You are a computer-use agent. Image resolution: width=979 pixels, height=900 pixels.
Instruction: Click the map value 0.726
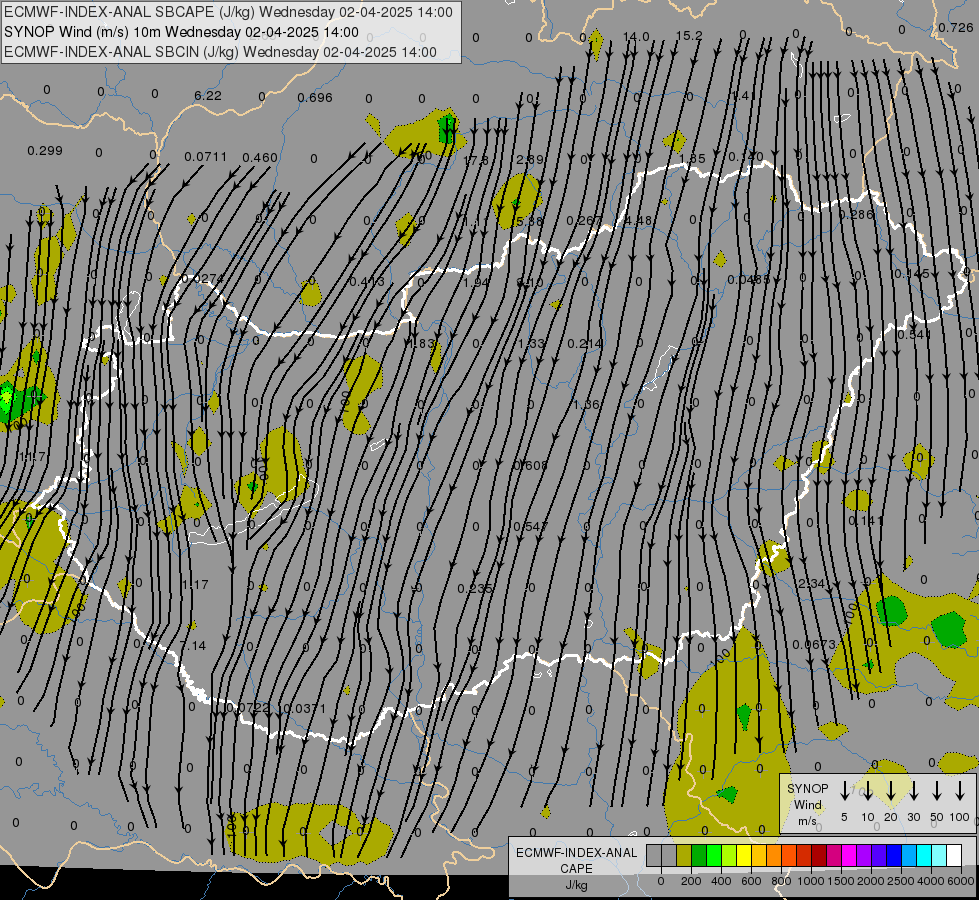[955, 27]
